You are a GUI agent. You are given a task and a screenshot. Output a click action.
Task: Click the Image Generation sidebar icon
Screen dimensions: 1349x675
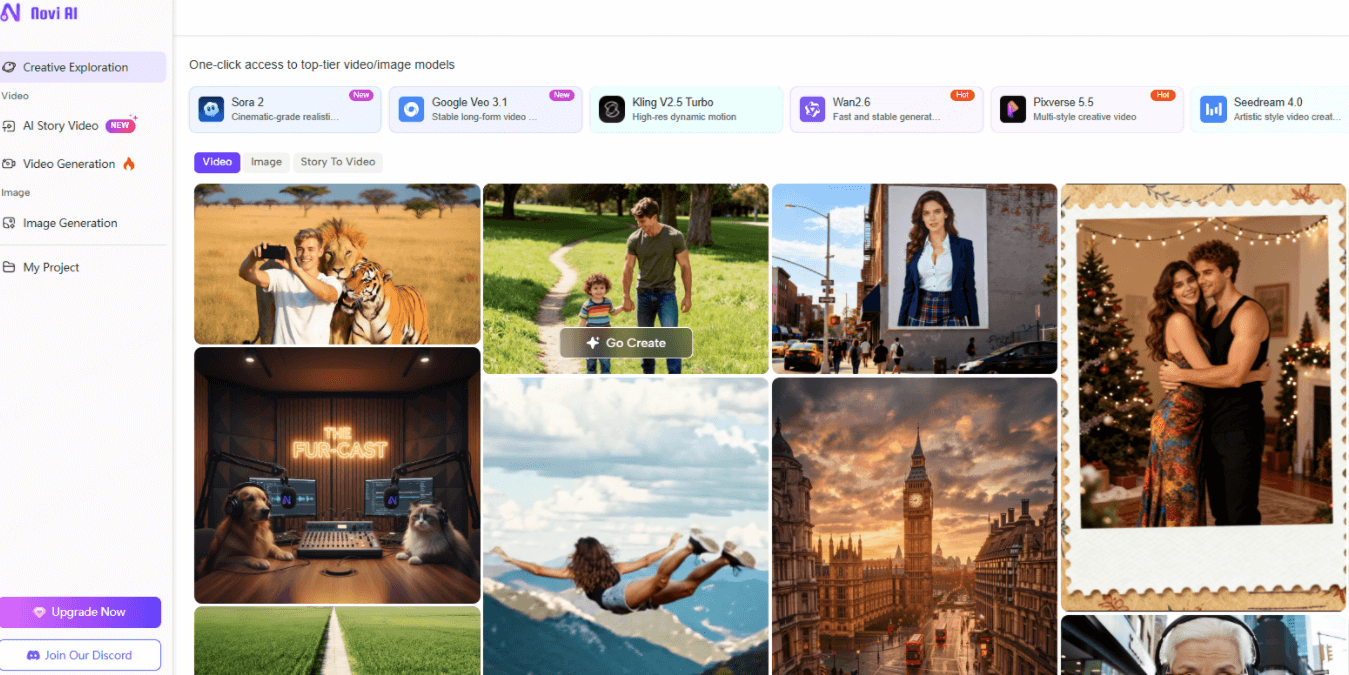coord(9,223)
